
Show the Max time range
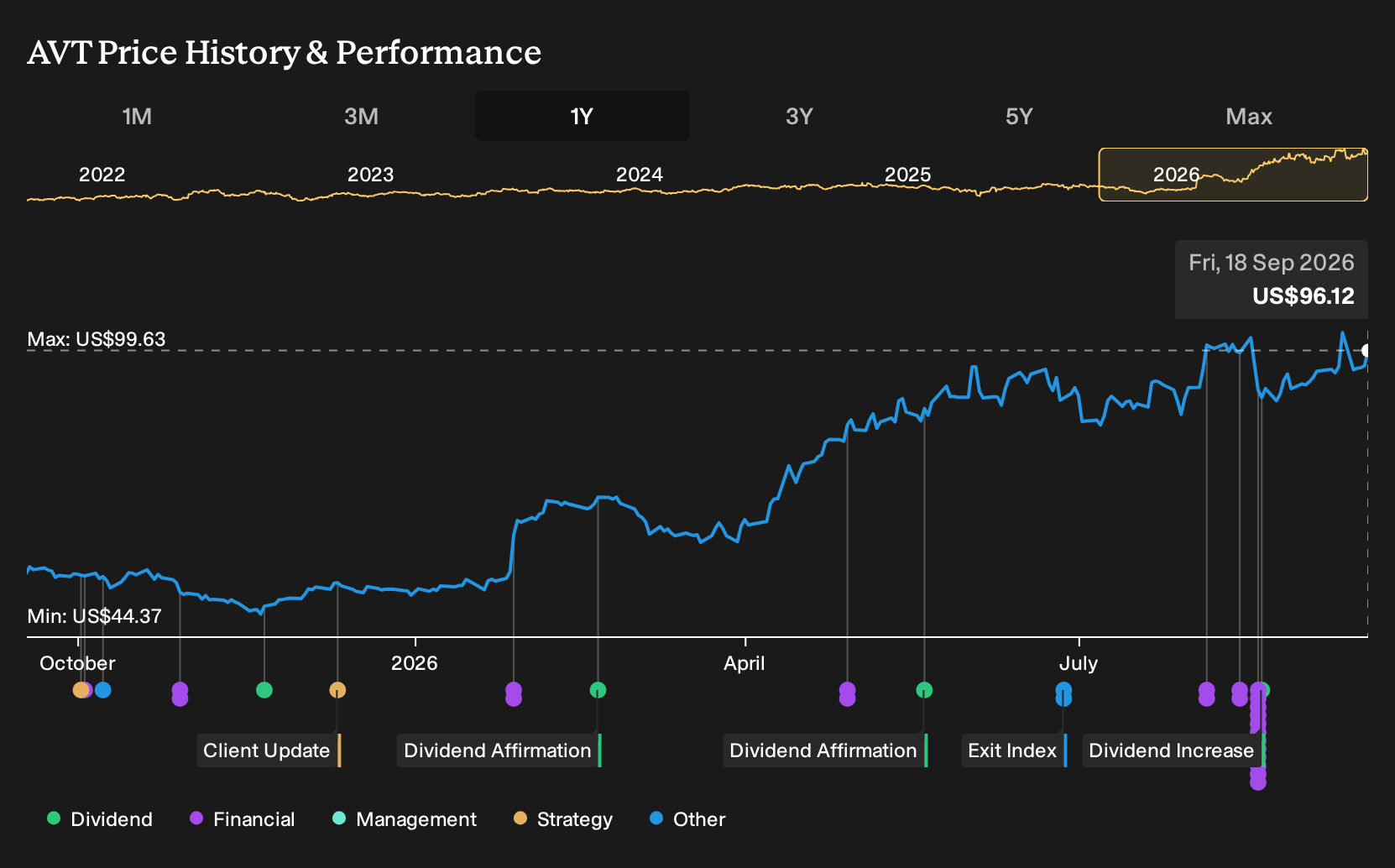point(1249,116)
